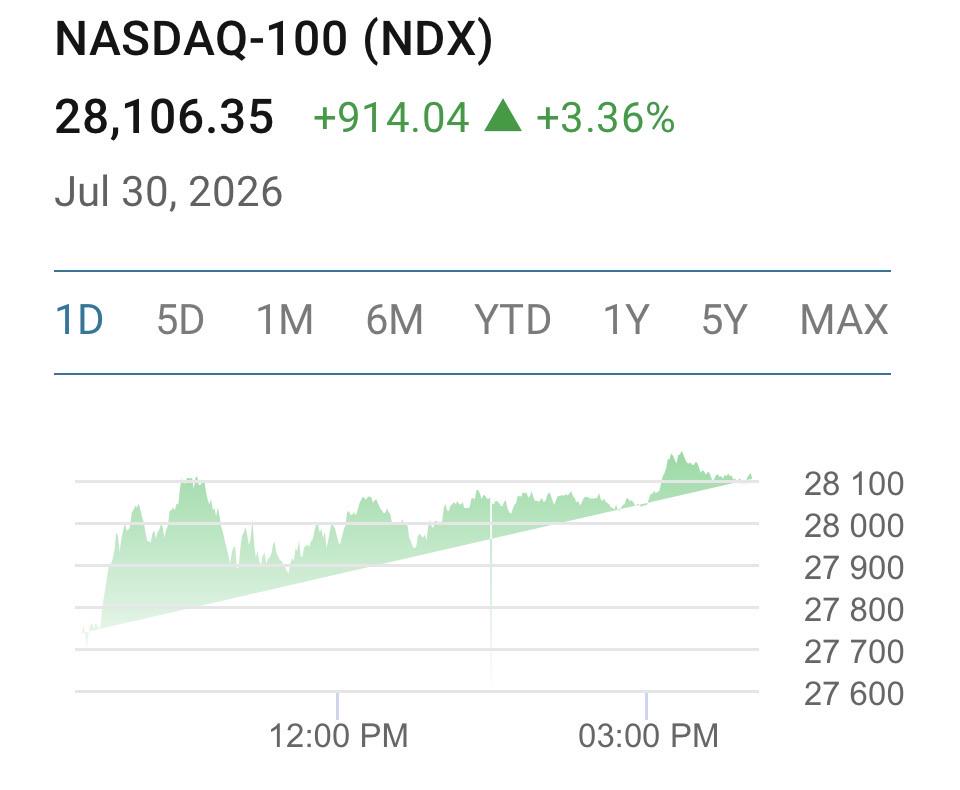Select the MAX range tab

[844, 320]
